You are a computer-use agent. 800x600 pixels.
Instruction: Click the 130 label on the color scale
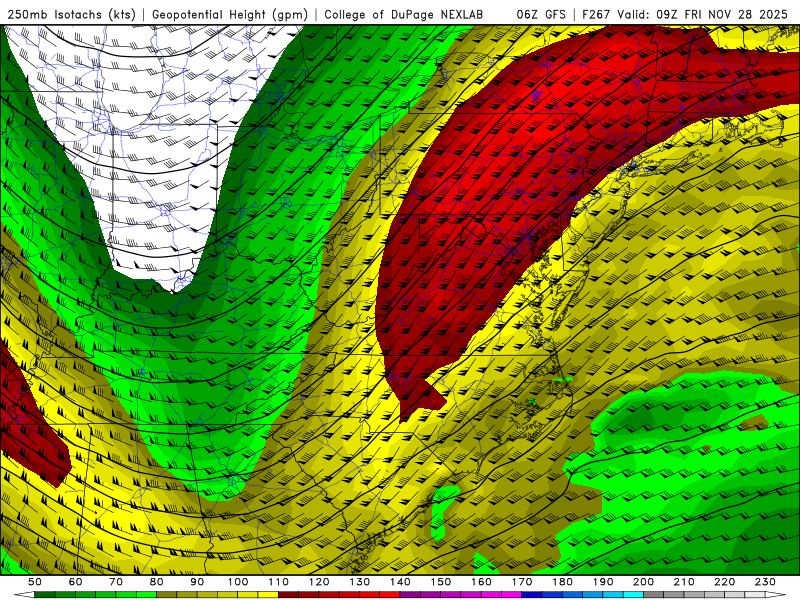[x=360, y=582]
